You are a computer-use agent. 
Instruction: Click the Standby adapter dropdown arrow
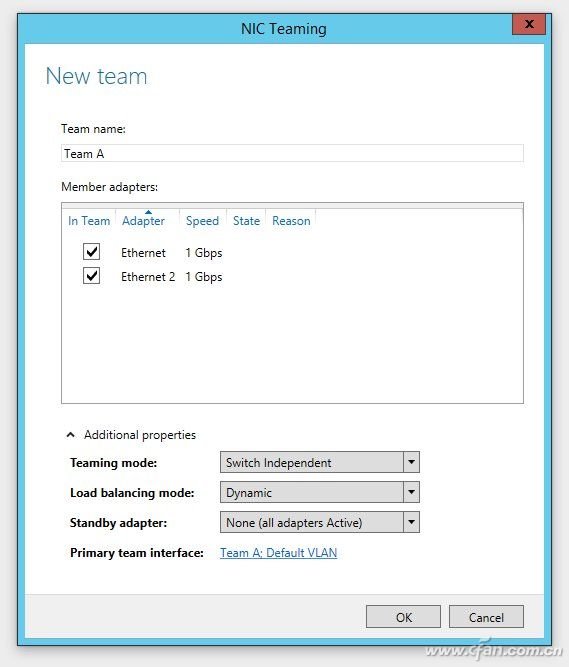pos(411,522)
